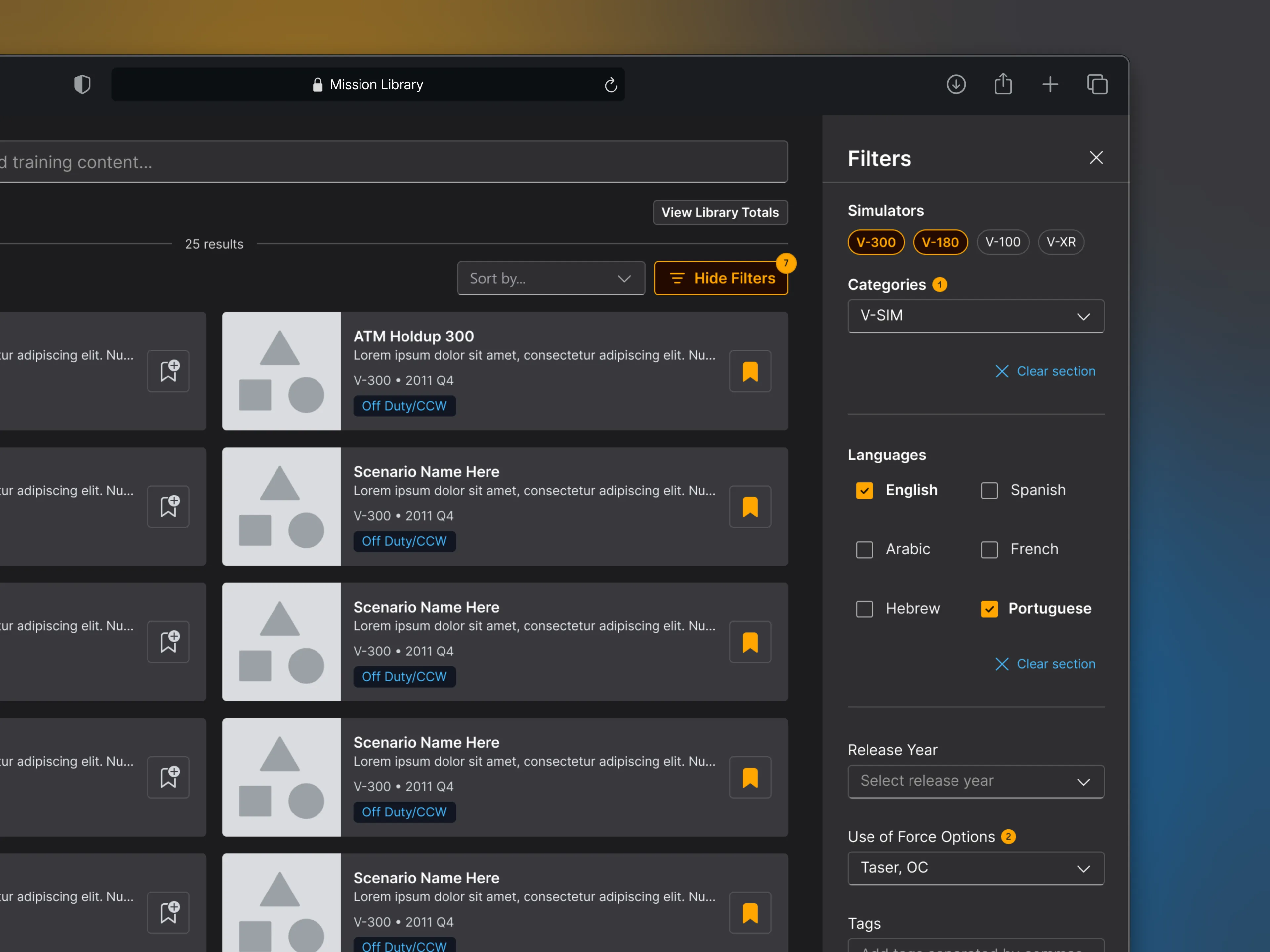Click the Simulators section label
Screen dimensions: 1270x952
886,211
